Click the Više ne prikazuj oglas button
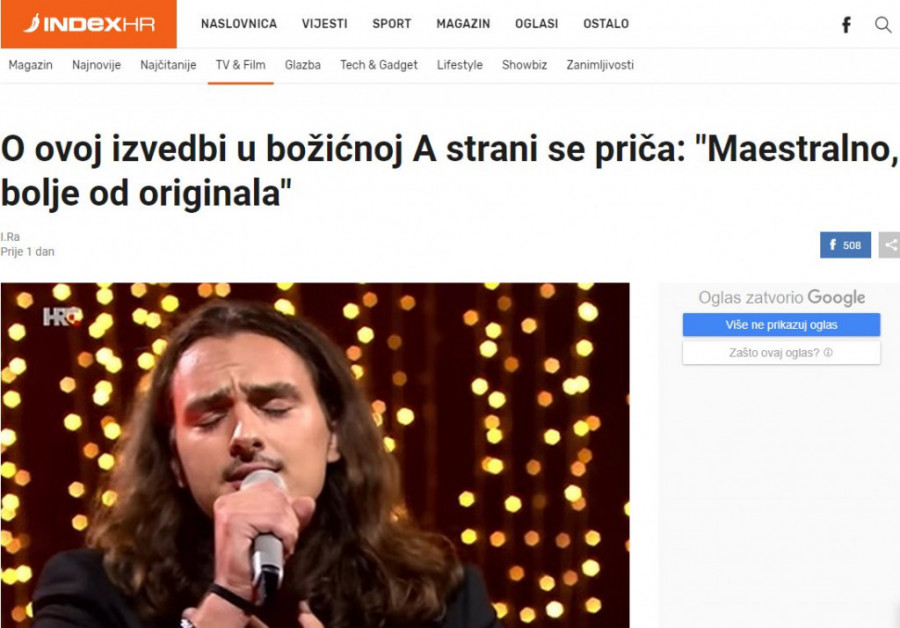Image resolution: width=900 pixels, height=628 pixels. click(781, 325)
